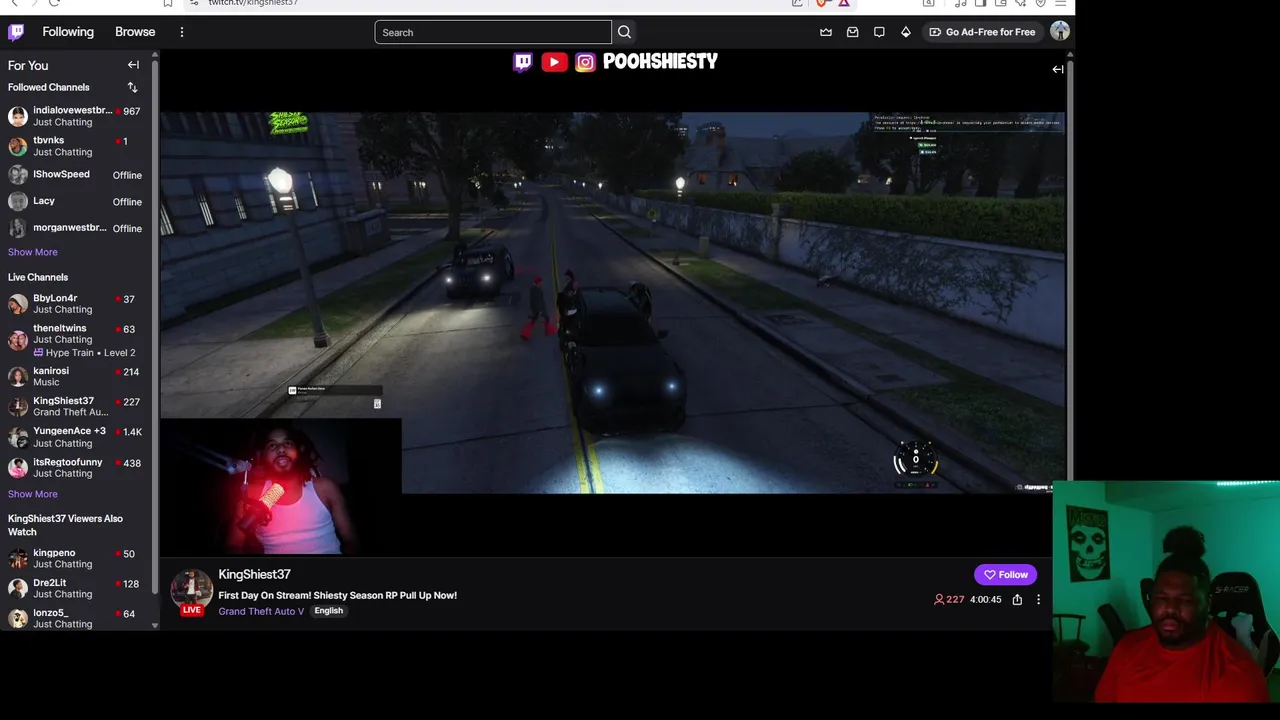Click the magnifier search button

point(624,32)
